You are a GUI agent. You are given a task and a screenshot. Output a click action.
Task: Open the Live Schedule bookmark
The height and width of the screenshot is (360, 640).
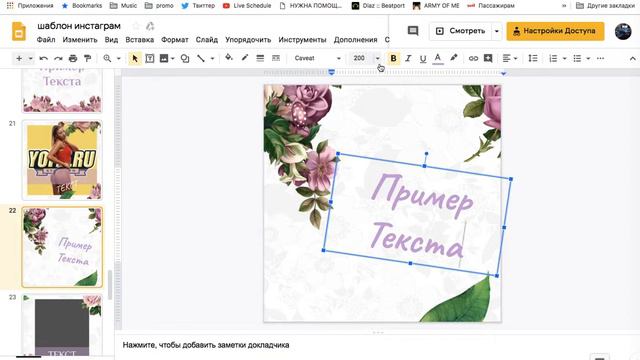(247, 6)
